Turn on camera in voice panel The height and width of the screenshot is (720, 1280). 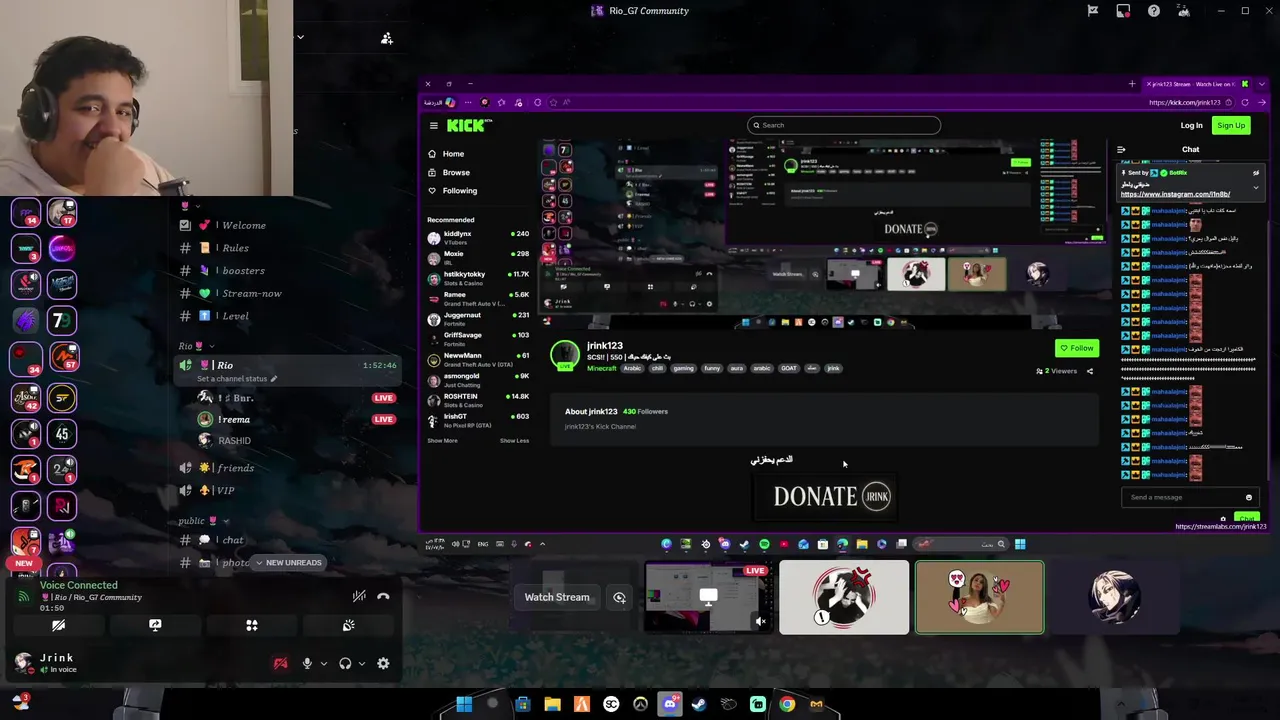click(x=58, y=625)
